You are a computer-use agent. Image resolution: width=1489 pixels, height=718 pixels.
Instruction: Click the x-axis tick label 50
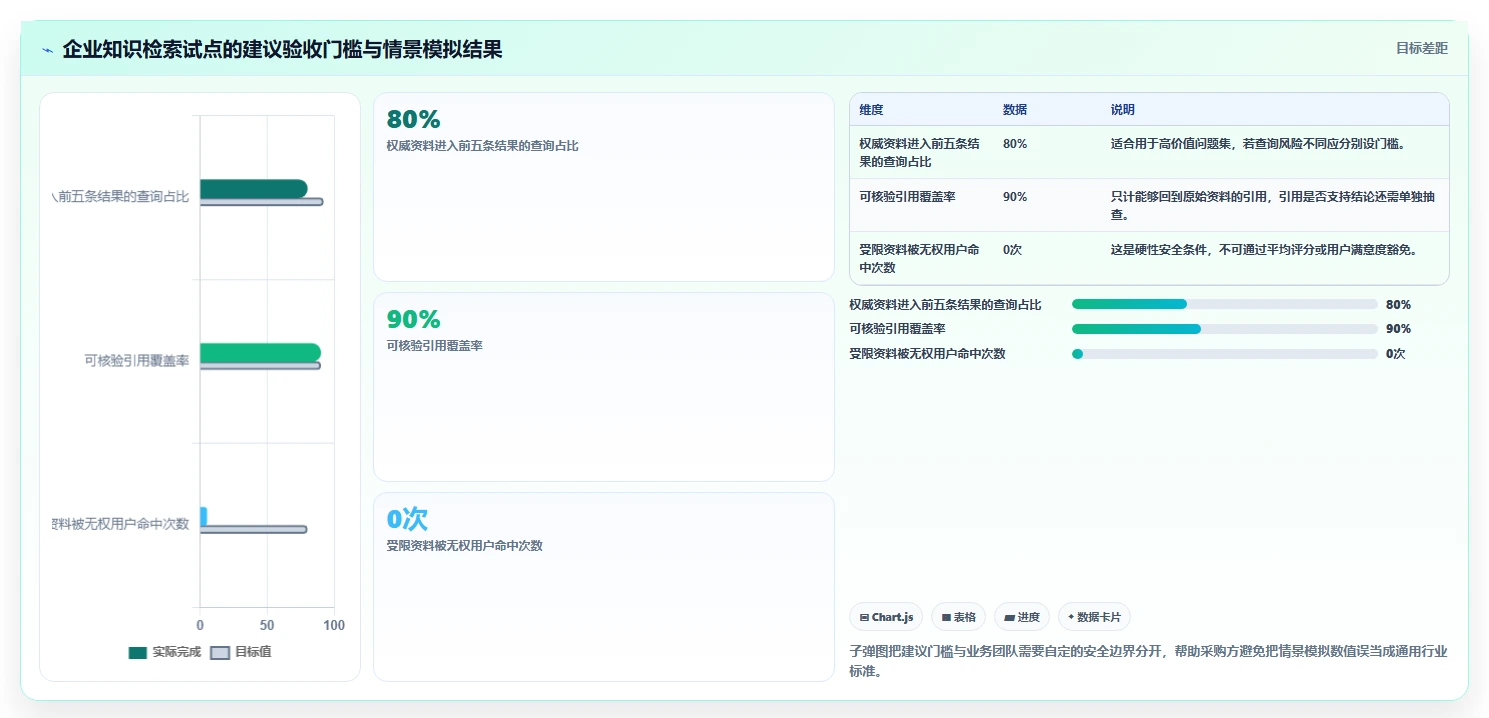[267, 625]
